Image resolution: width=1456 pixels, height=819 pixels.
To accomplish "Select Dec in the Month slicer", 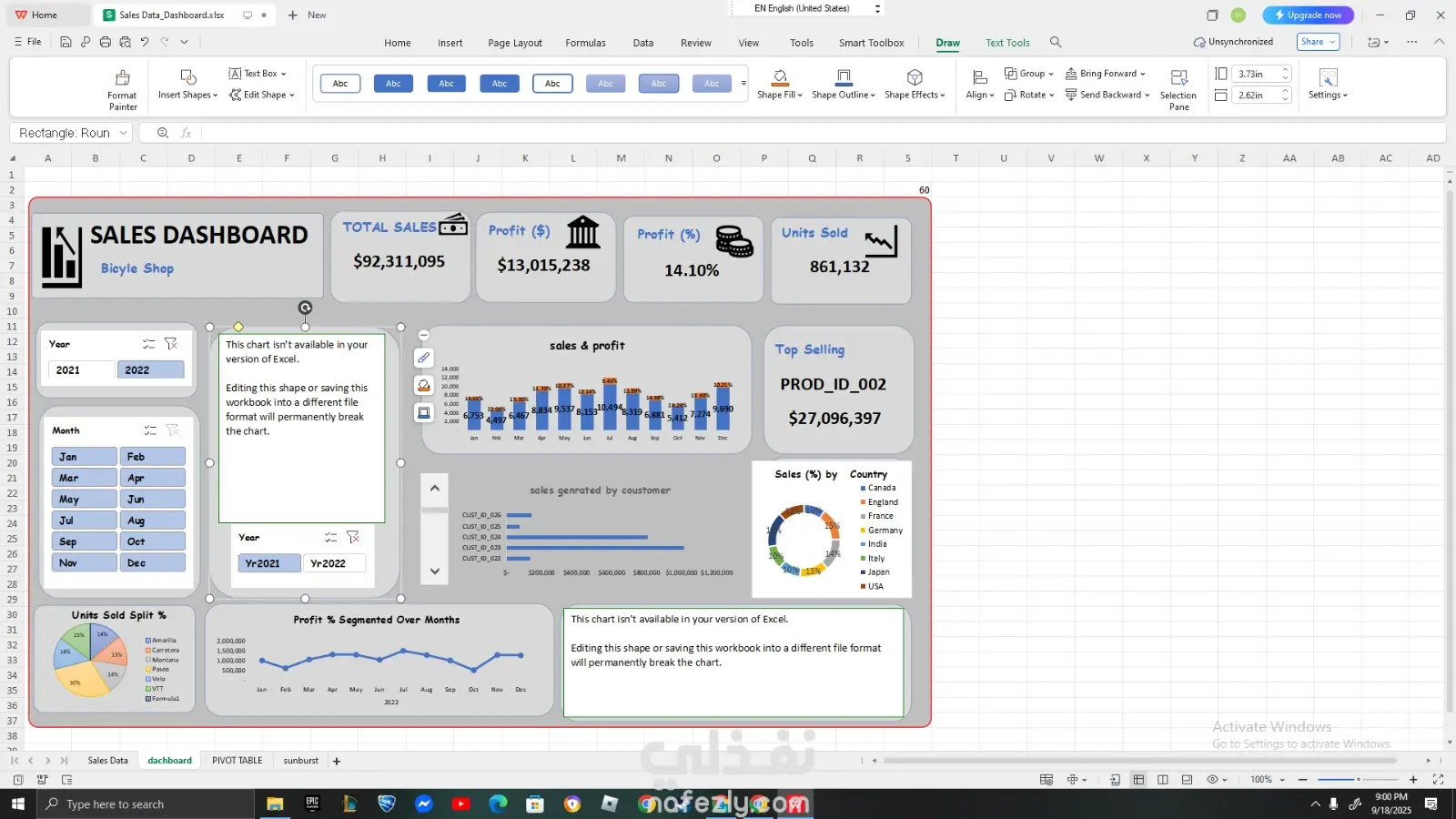I will pos(153,563).
